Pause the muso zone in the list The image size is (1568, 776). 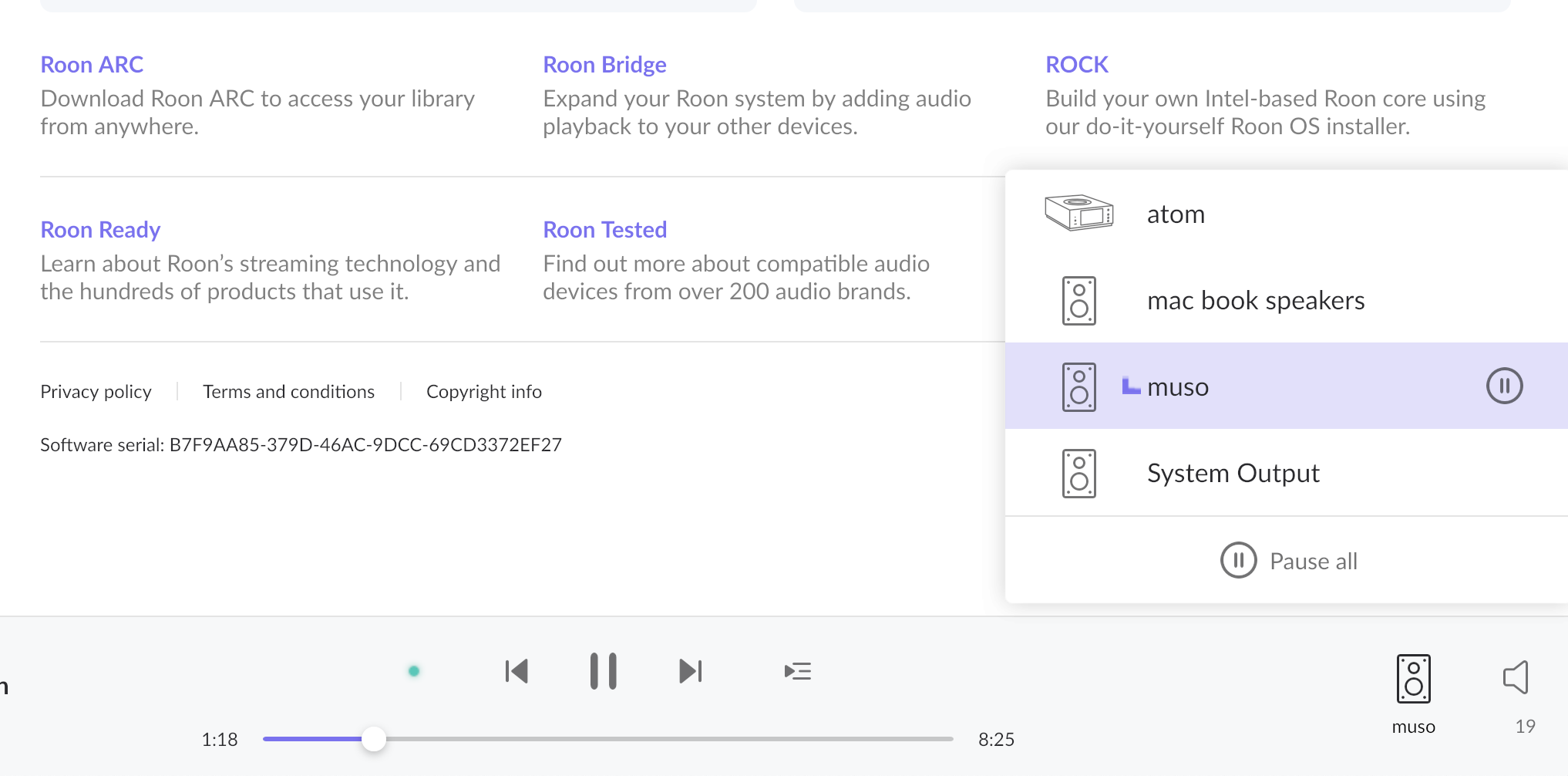click(1504, 386)
